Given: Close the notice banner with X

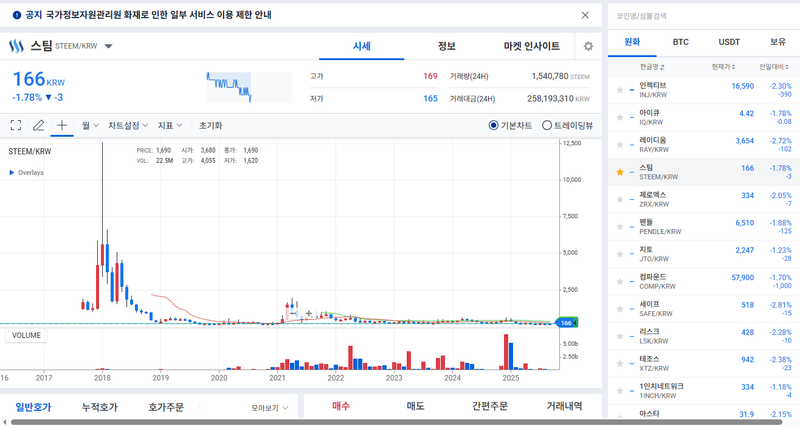Looking at the screenshot, I should point(585,15).
